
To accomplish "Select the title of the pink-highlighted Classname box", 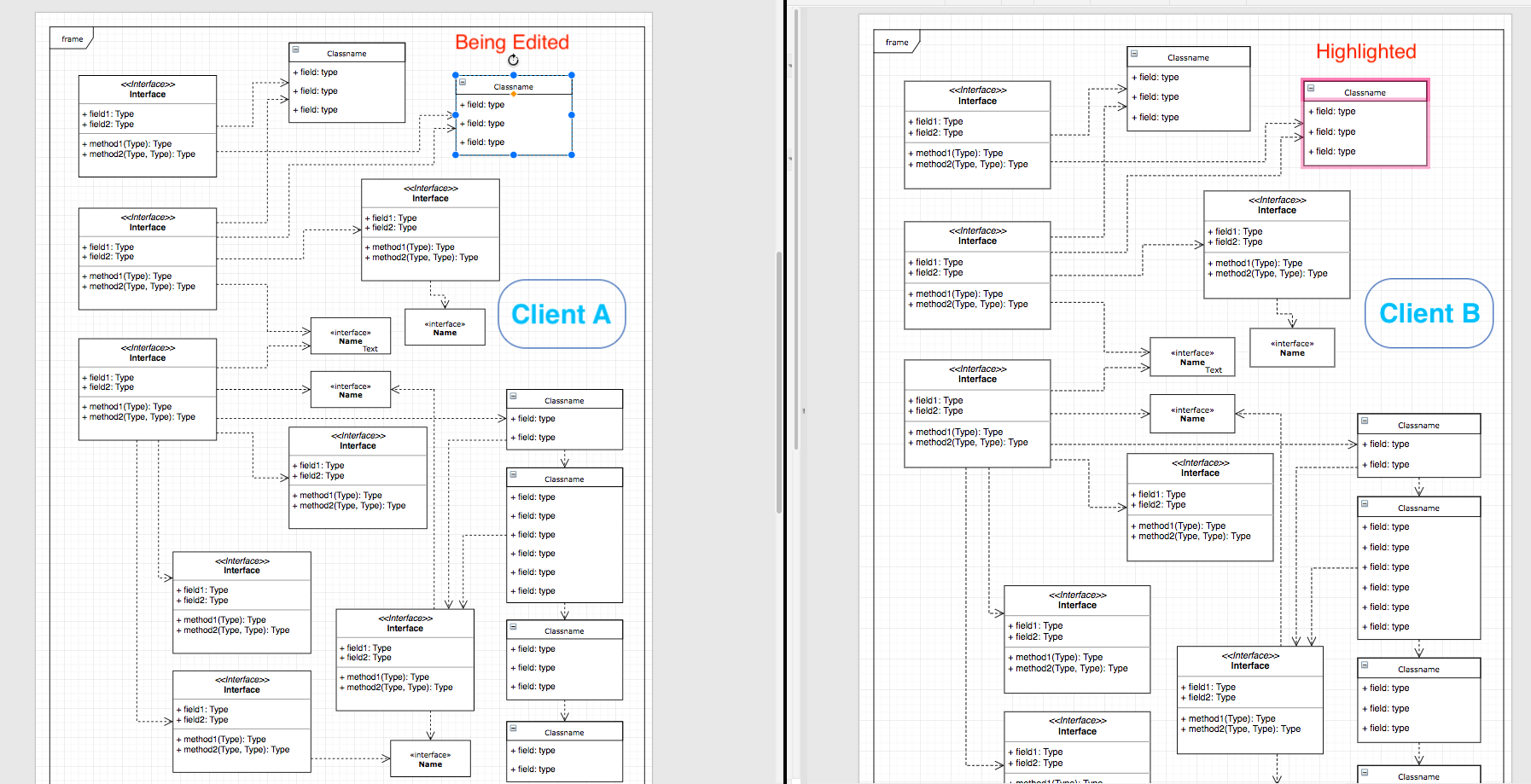I will (1365, 92).
